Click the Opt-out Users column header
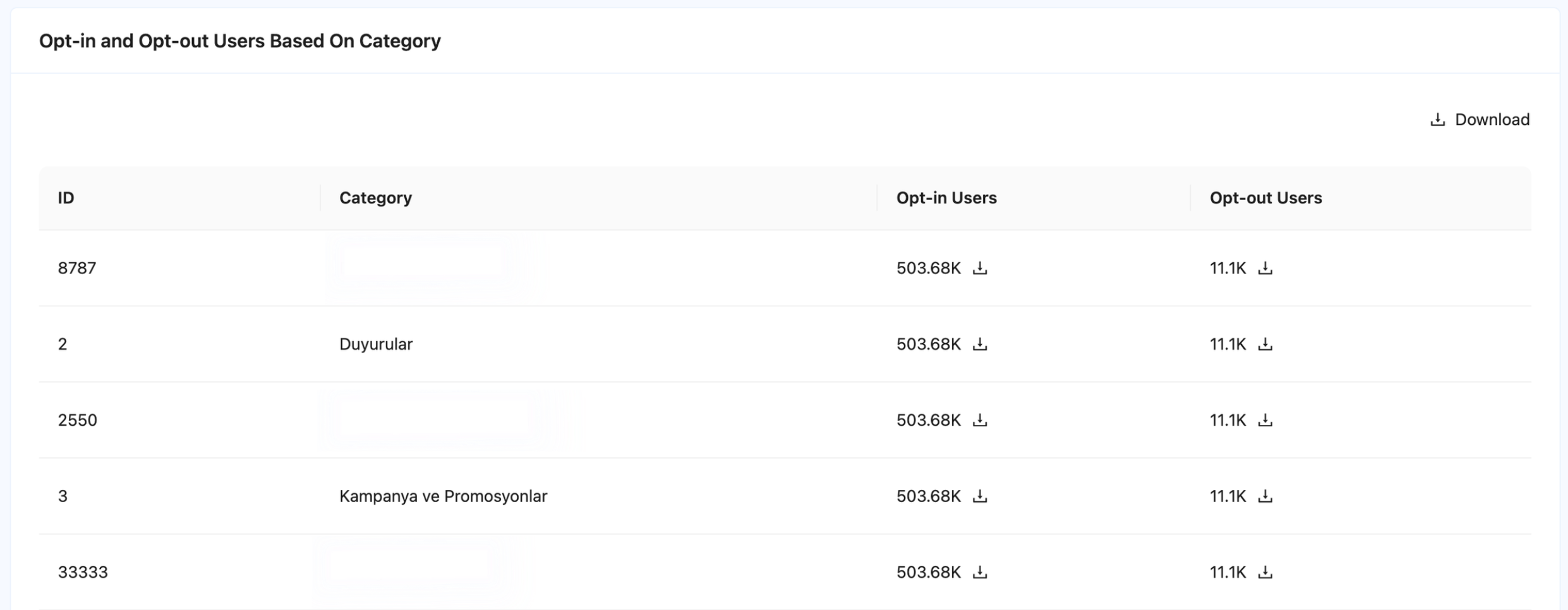Viewport: 1568px width, 610px height. [1265, 198]
